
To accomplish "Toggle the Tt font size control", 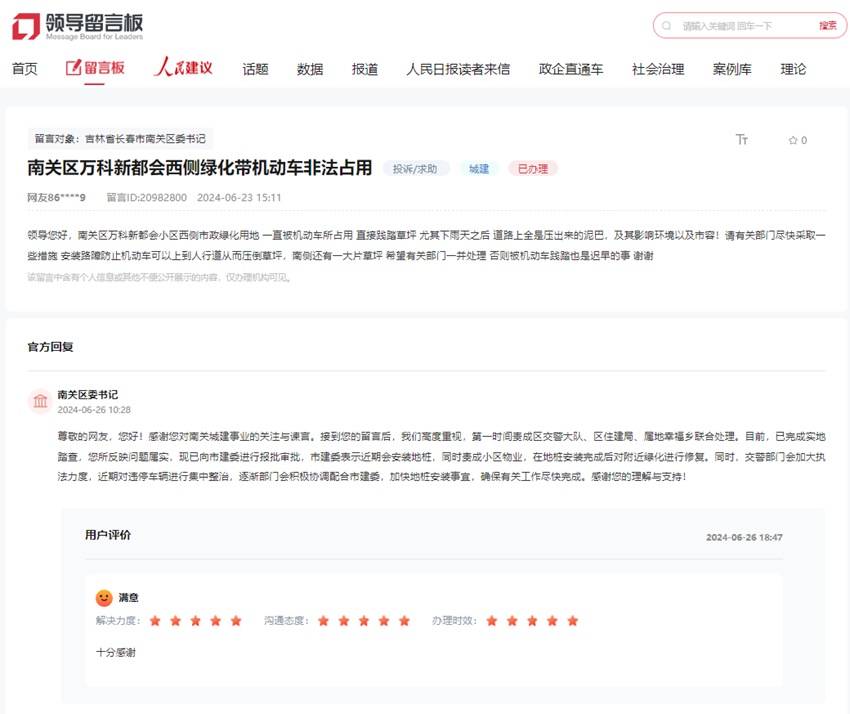I will [x=742, y=141].
